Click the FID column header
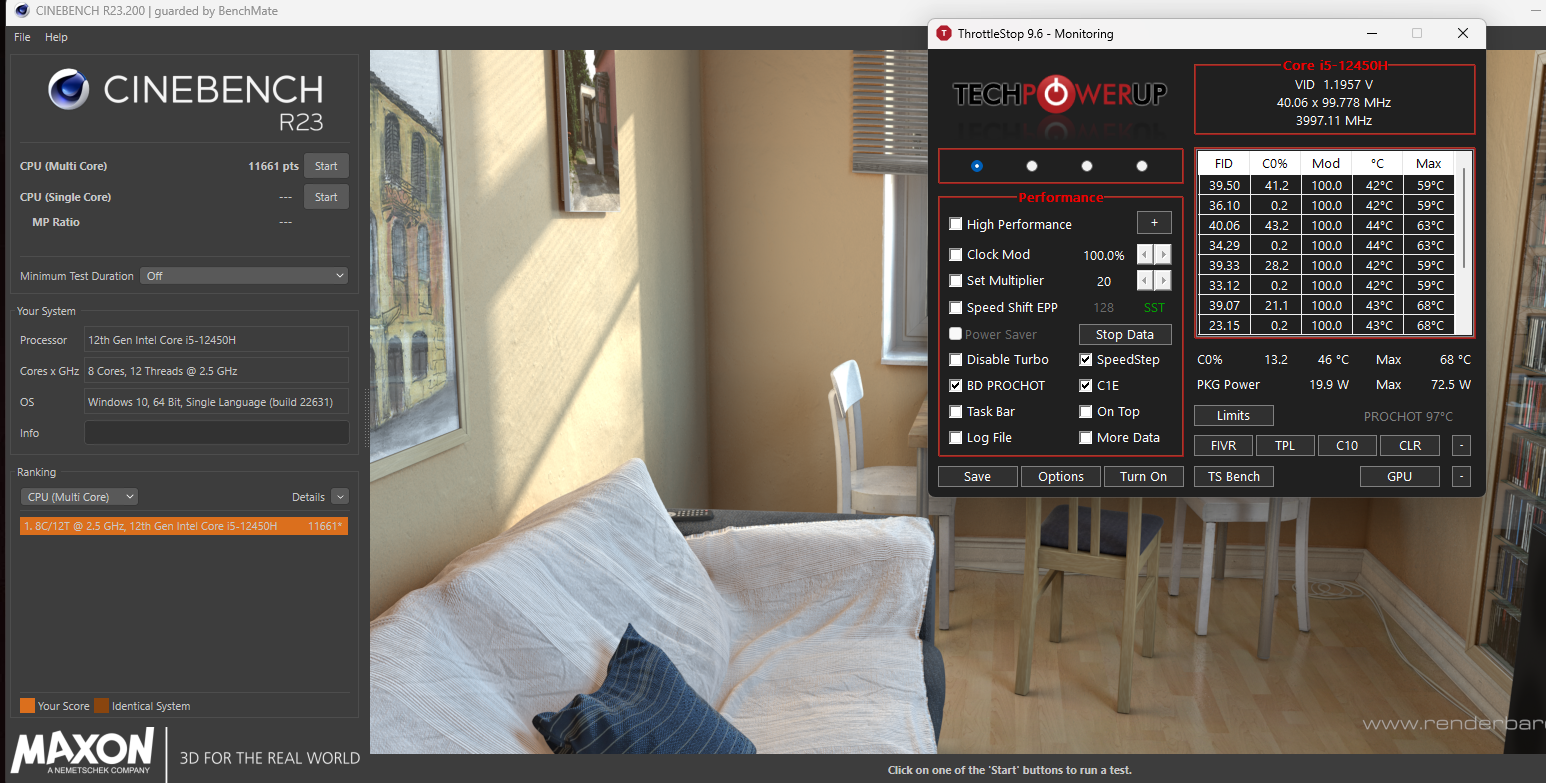This screenshot has height=783, width=1546. (1223, 163)
